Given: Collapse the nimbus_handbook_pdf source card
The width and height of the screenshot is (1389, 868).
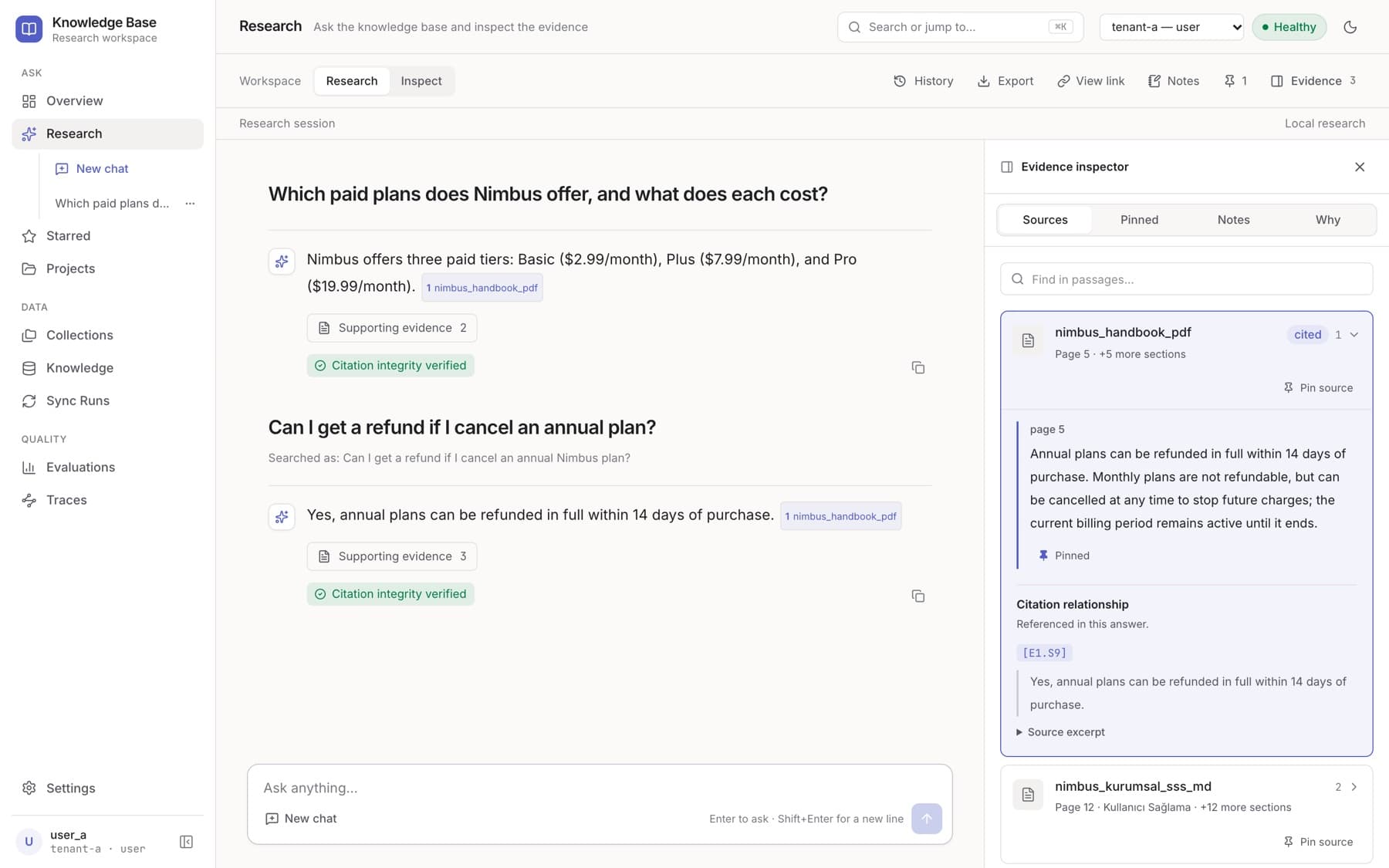Looking at the screenshot, I should [x=1354, y=335].
